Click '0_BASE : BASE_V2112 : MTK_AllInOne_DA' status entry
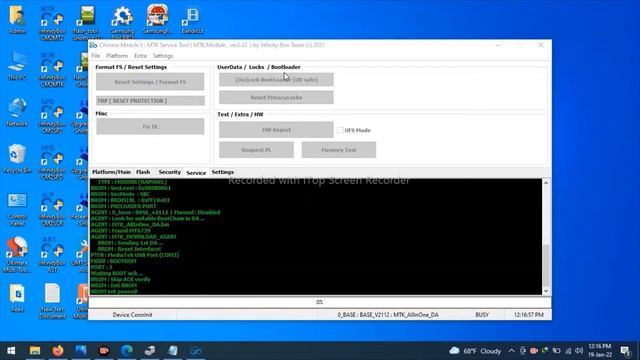Image resolution: width=640 pixels, height=360 pixels. (388, 315)
